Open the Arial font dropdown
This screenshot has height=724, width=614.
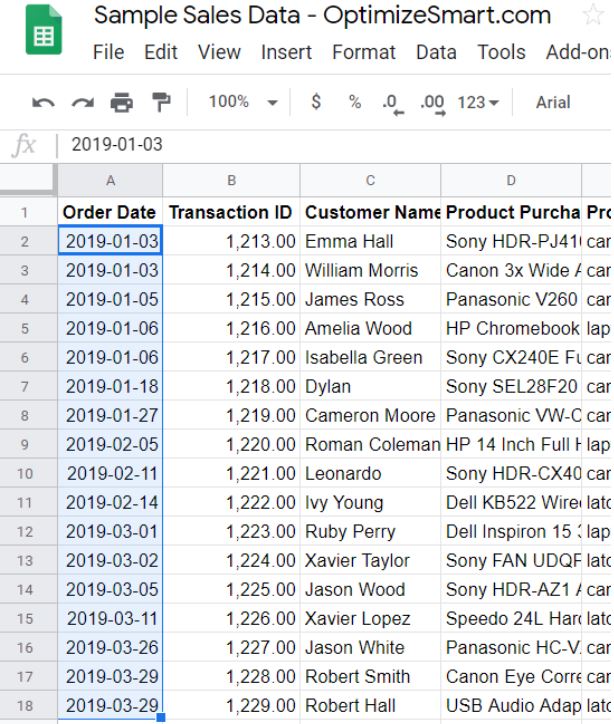tap(553, 102)
